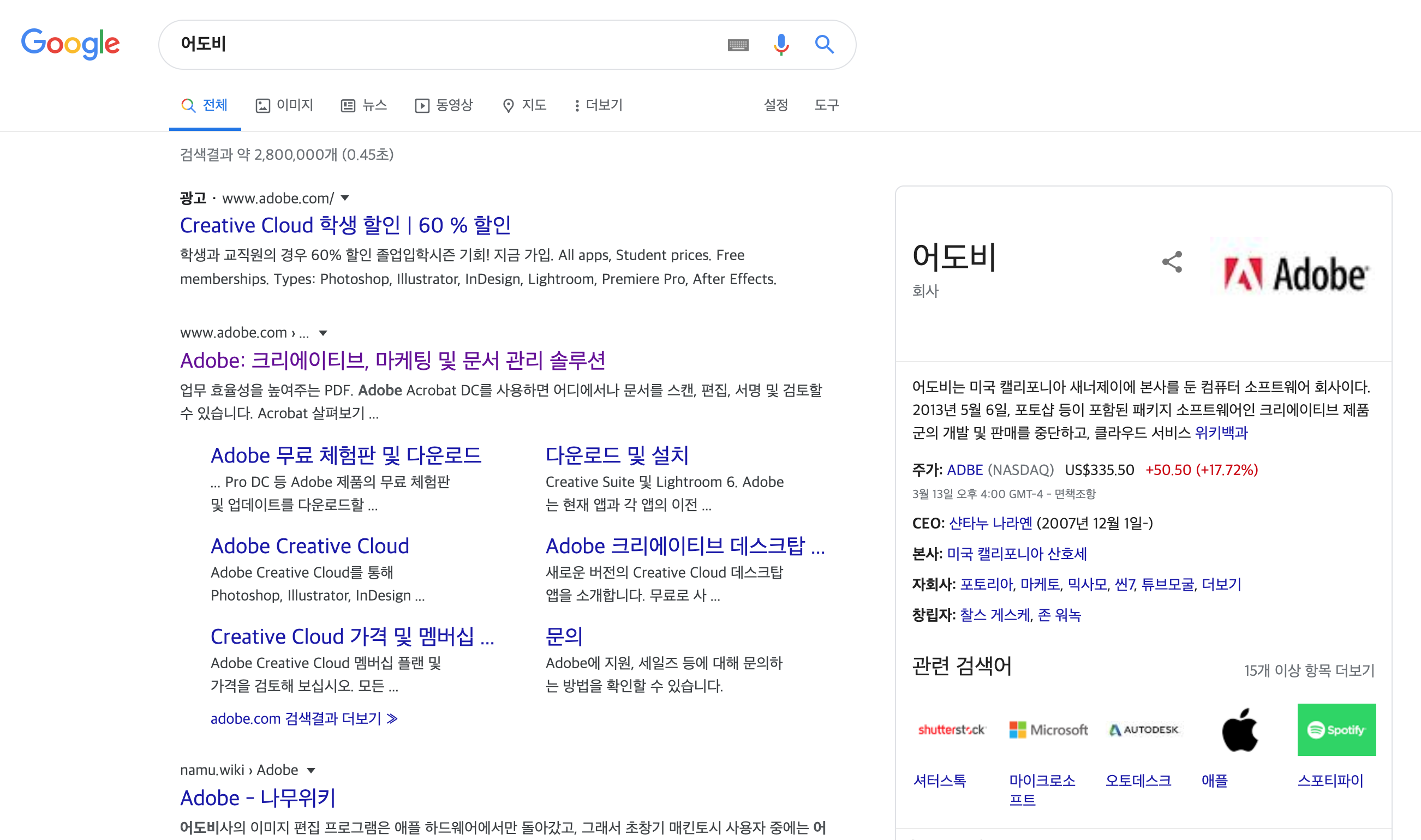Image resolution: width=1421 pixels, height=840 pixels.
Task: Click the Microsoft logo related search
Action: point(1048,729)
